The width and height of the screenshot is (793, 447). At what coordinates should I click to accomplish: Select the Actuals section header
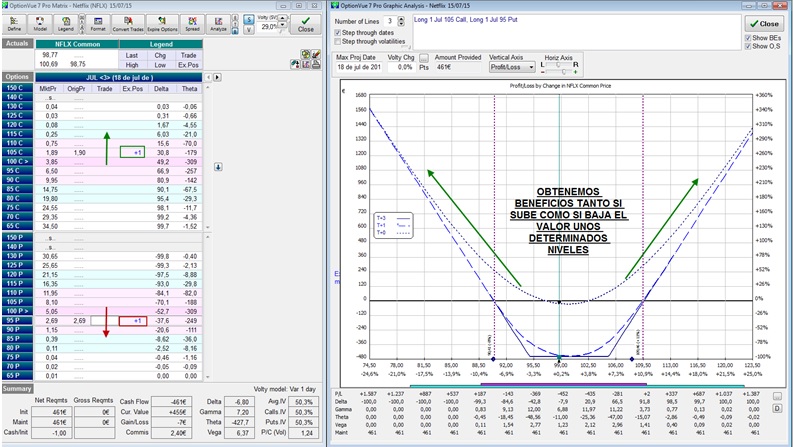[17, 44]
